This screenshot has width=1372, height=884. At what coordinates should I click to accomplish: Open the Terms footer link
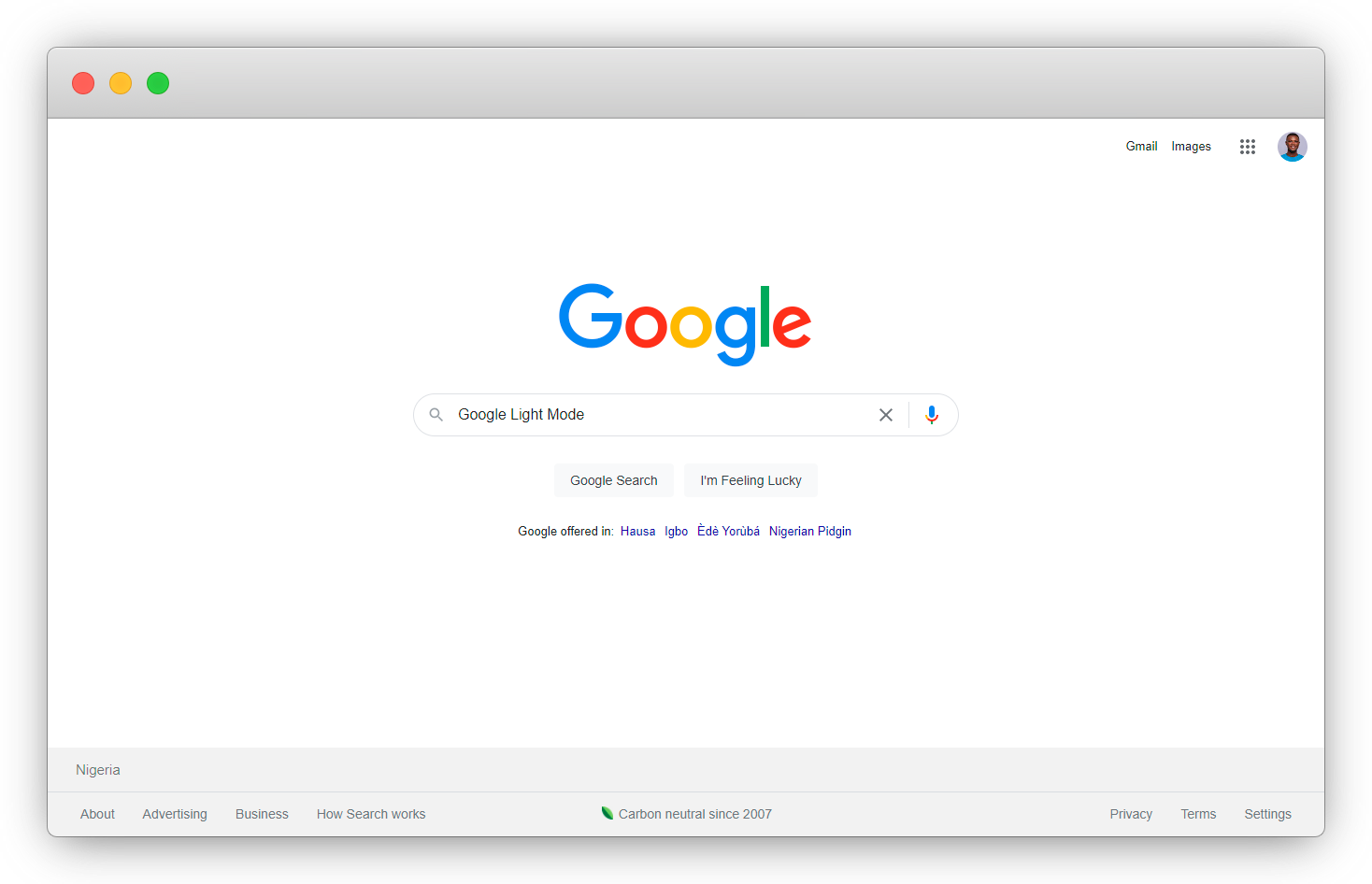coord(1198,814)
